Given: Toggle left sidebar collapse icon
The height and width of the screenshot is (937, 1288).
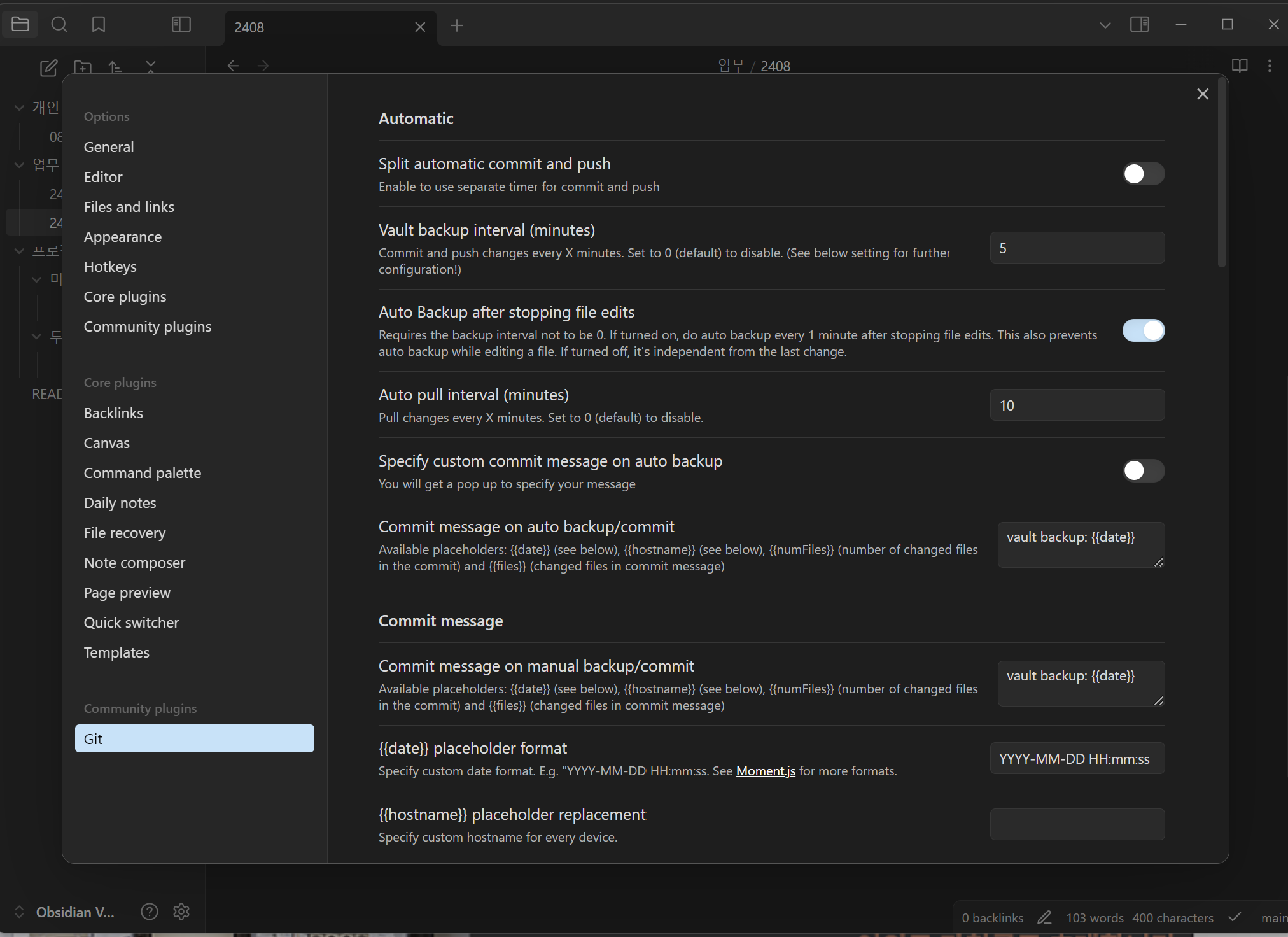Looking at the screenshot, I should [181, 25].
